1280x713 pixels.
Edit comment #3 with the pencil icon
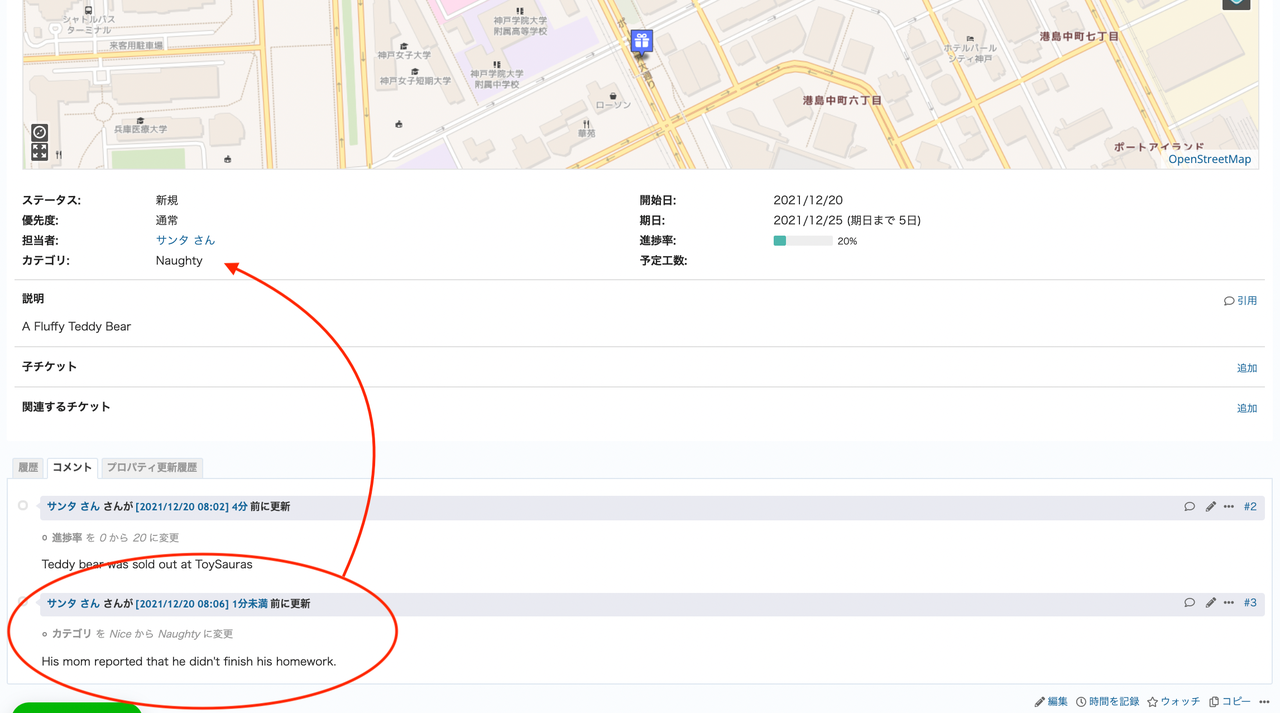(x=1210, y=603)
